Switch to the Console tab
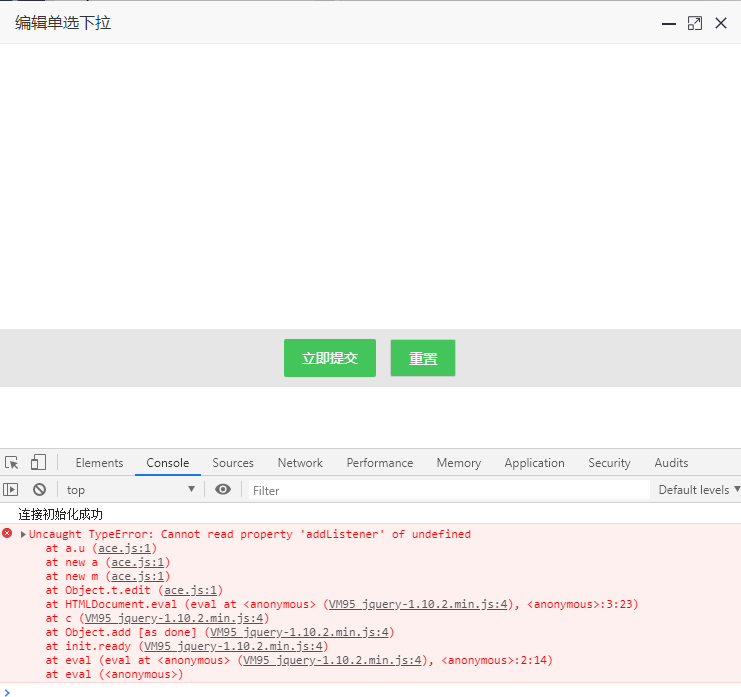The width and height of the screenshot is (741, 697). tap(168, 463)
